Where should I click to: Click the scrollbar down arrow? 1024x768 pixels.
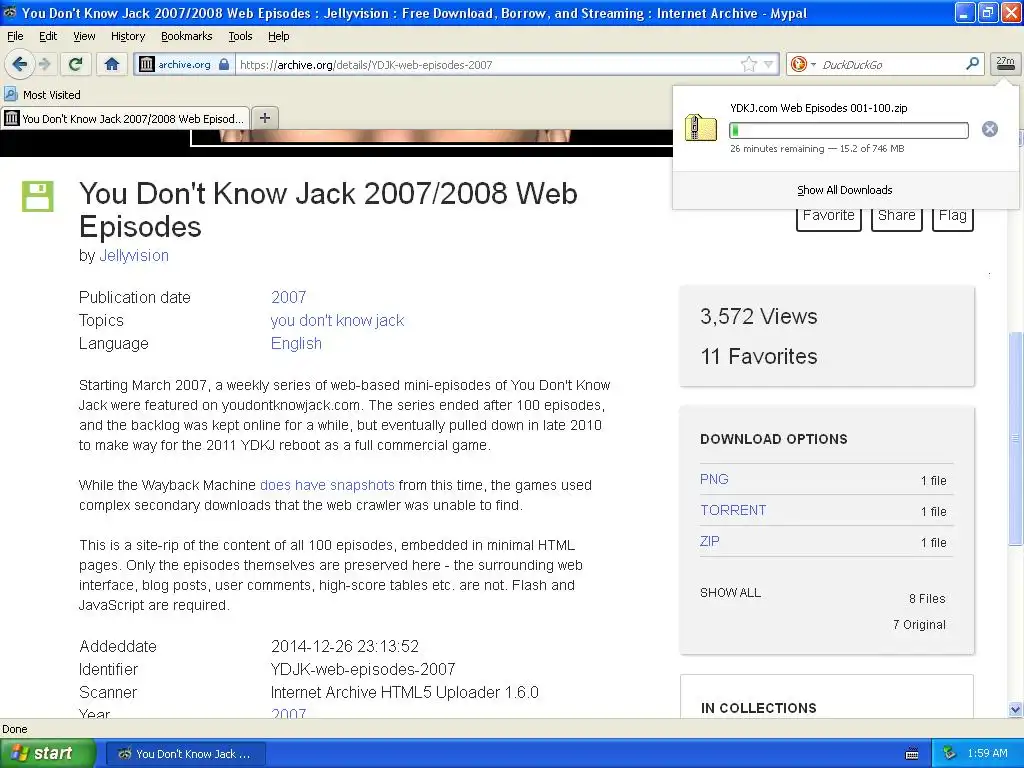1016,710
